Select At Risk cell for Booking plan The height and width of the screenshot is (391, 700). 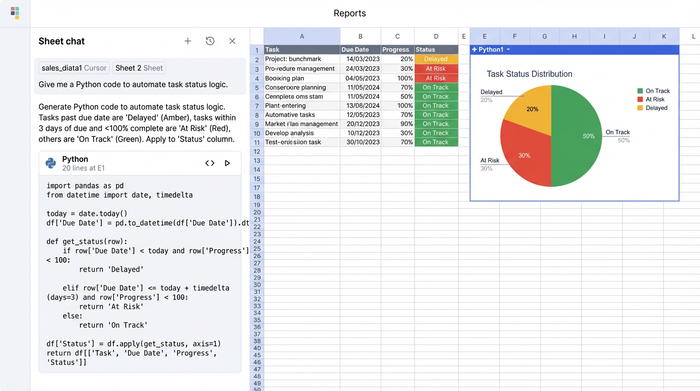pyautogui.click(x=436, y=78)
